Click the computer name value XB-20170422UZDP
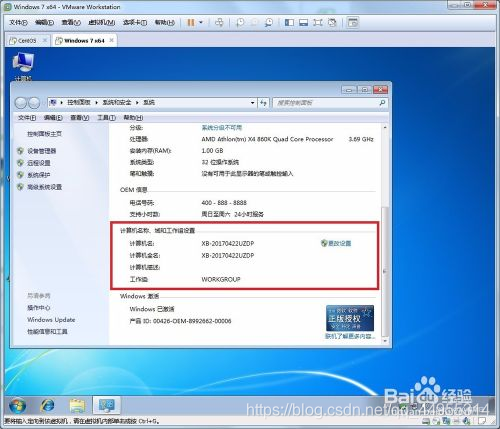Viewport: 500px width, 429px height. pyautogui.click(x=228, y=244)
